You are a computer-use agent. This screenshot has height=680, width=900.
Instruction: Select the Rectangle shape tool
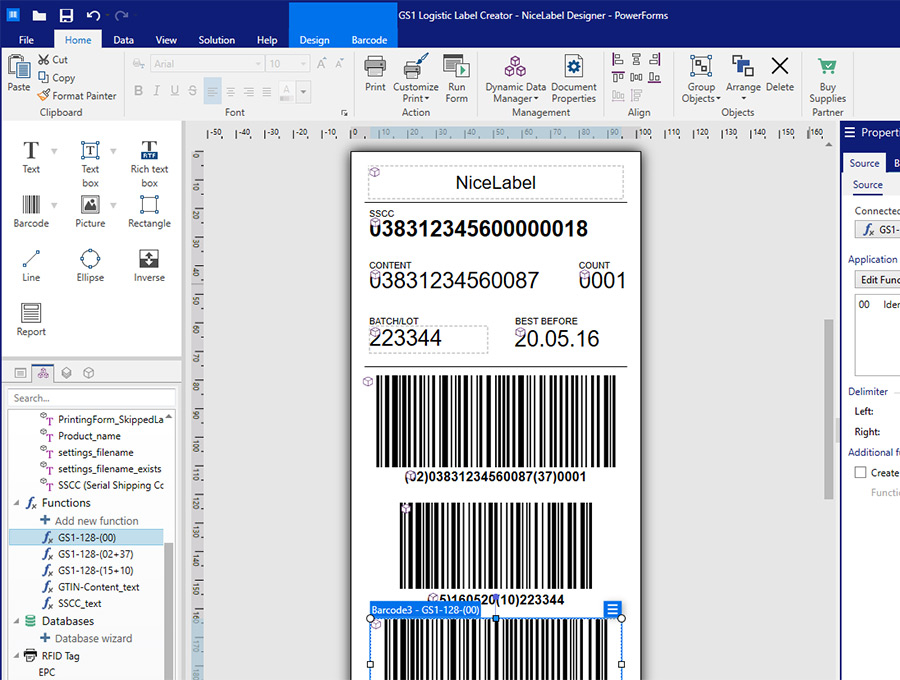149,211
